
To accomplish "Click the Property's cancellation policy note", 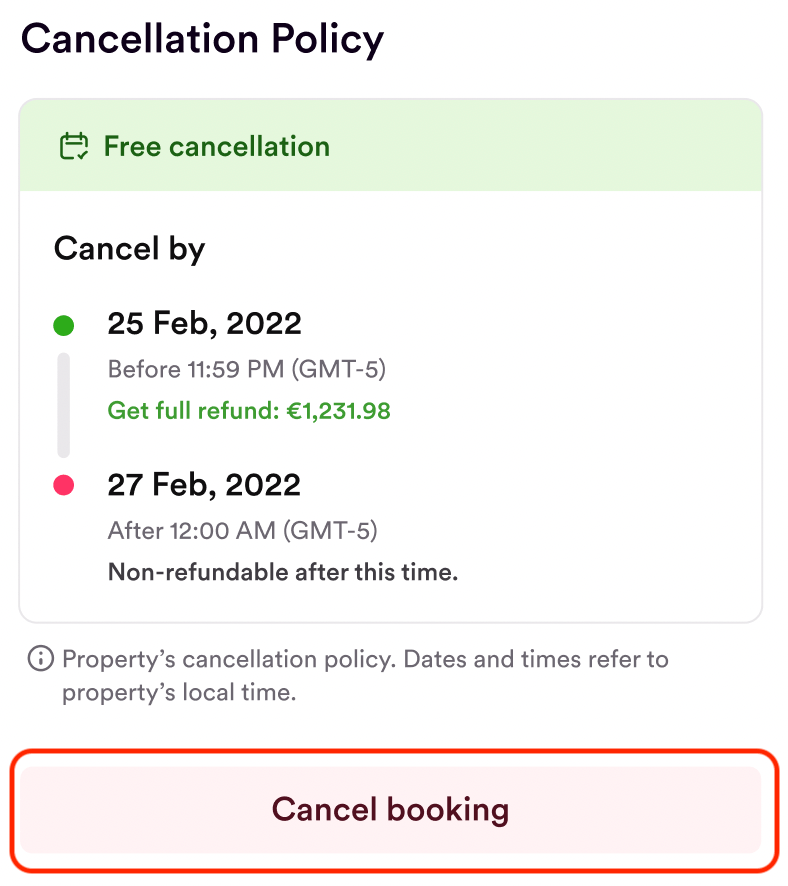I will tap(365, 659).
